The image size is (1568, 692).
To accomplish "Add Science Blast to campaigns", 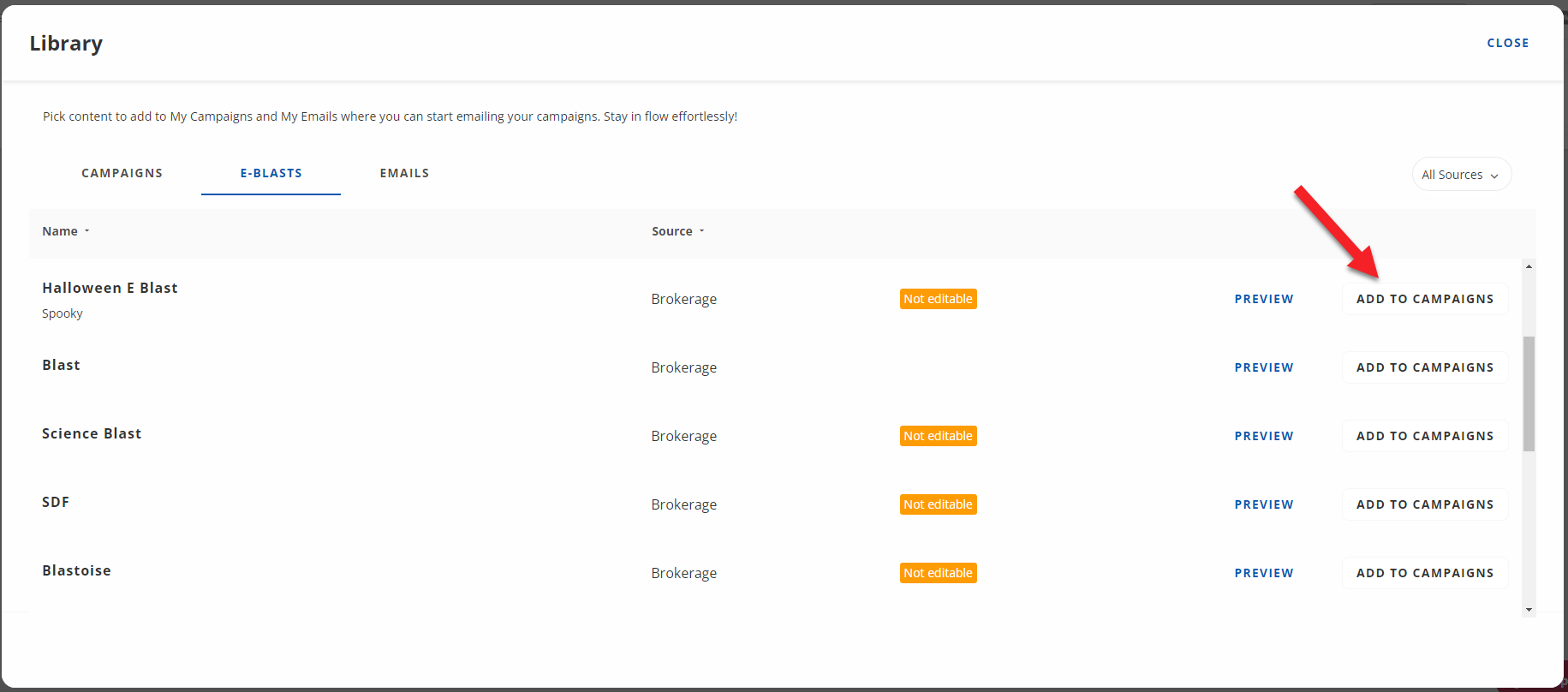I will pyautogui.click(x=1424, y=436).
